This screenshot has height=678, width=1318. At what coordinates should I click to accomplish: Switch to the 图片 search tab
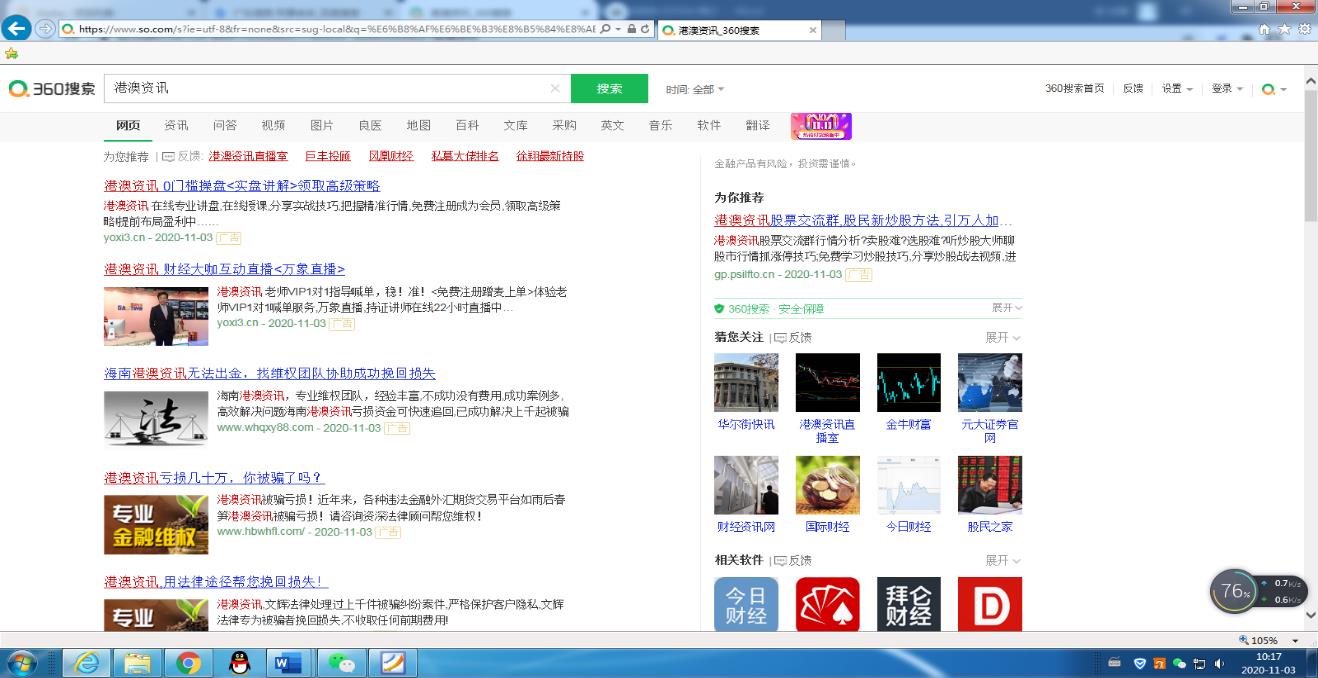click(x=322, y=125)
